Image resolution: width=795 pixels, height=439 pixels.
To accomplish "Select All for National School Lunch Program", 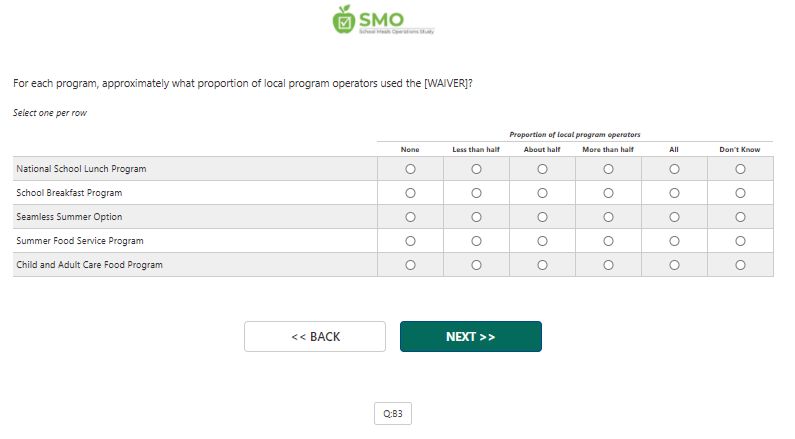I will coord(674,169).
